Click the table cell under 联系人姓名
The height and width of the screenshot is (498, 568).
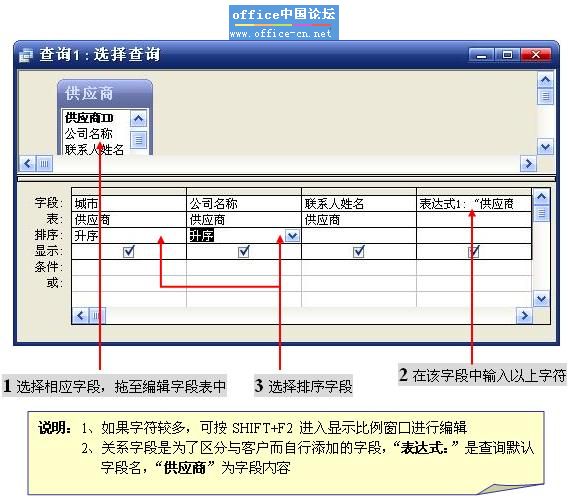click(x=359, y=219)
